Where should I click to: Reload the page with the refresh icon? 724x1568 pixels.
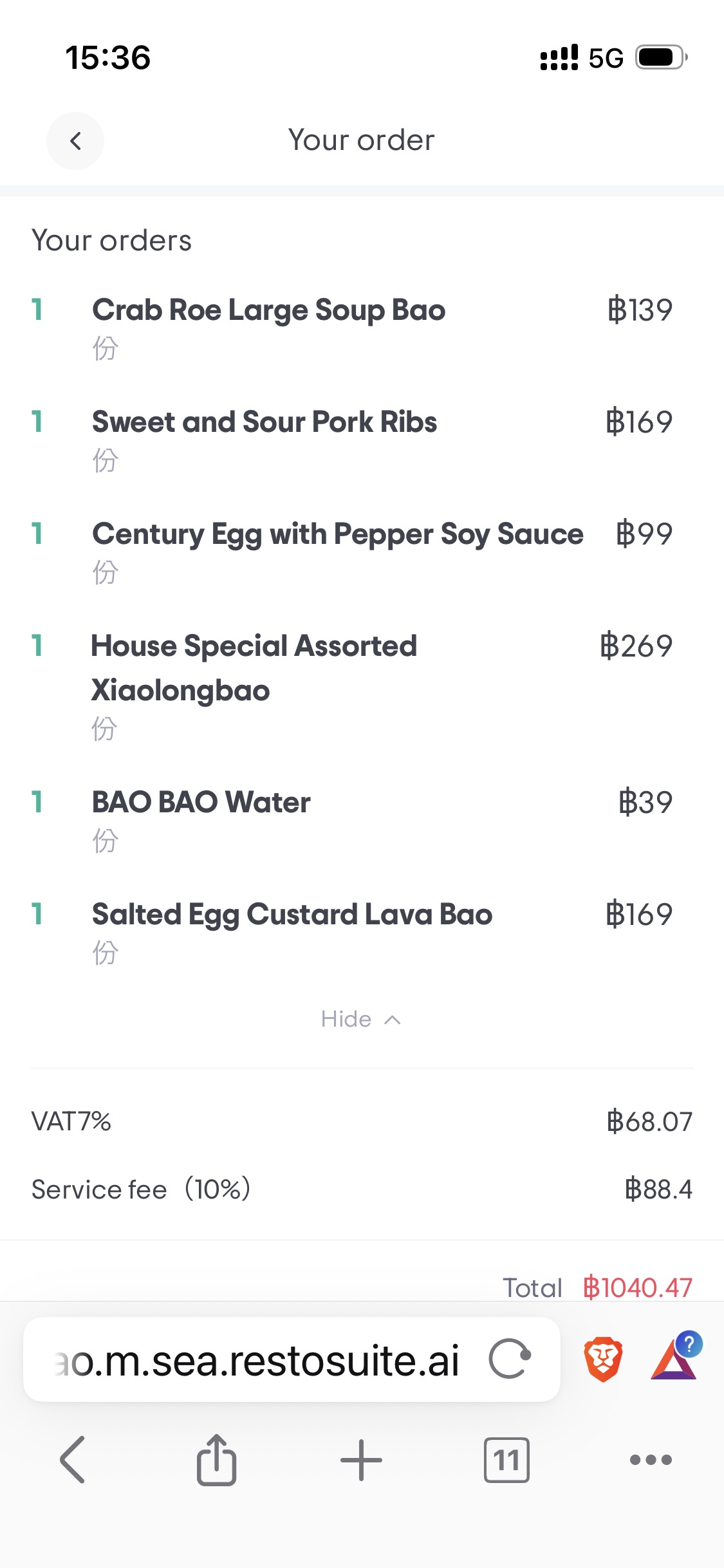[509, 1359]
